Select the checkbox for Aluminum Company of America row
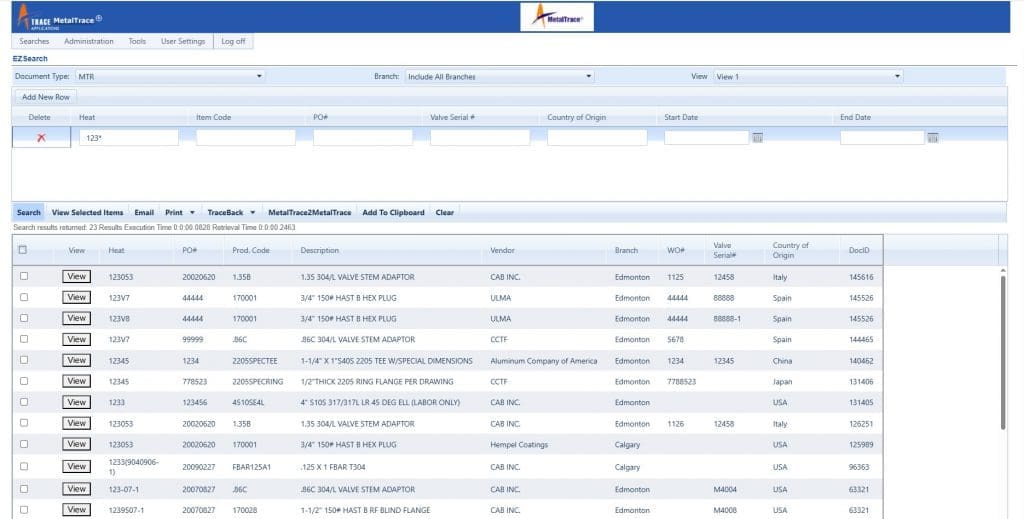Viewport: 1024px width, 519px height. (x=24, y=361)
